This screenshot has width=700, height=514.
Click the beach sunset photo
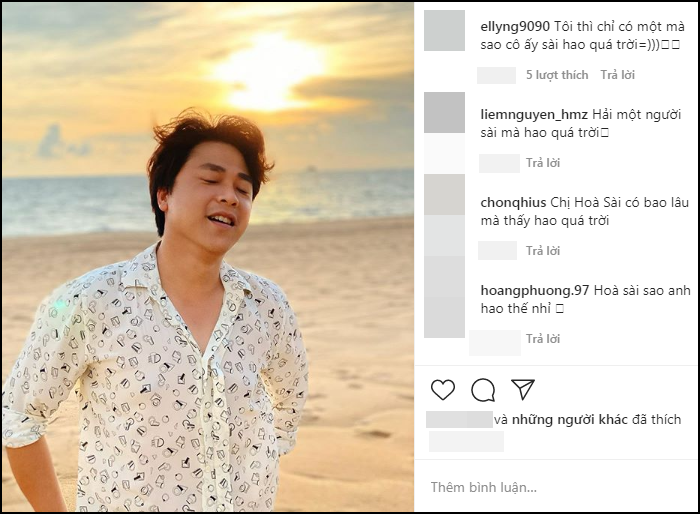(207, 257)
